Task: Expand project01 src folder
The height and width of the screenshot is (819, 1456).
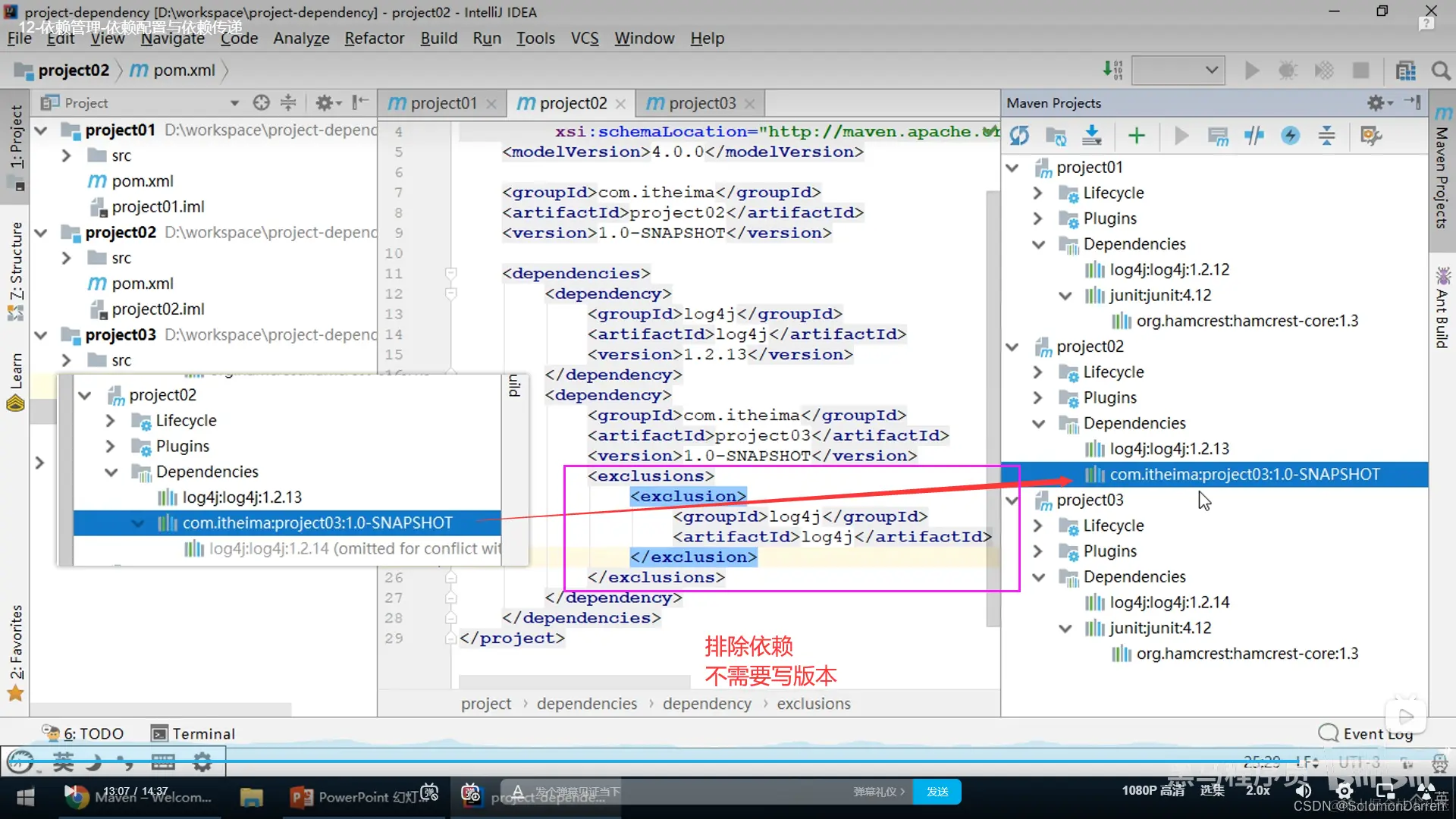Action: tap(66, 155)
